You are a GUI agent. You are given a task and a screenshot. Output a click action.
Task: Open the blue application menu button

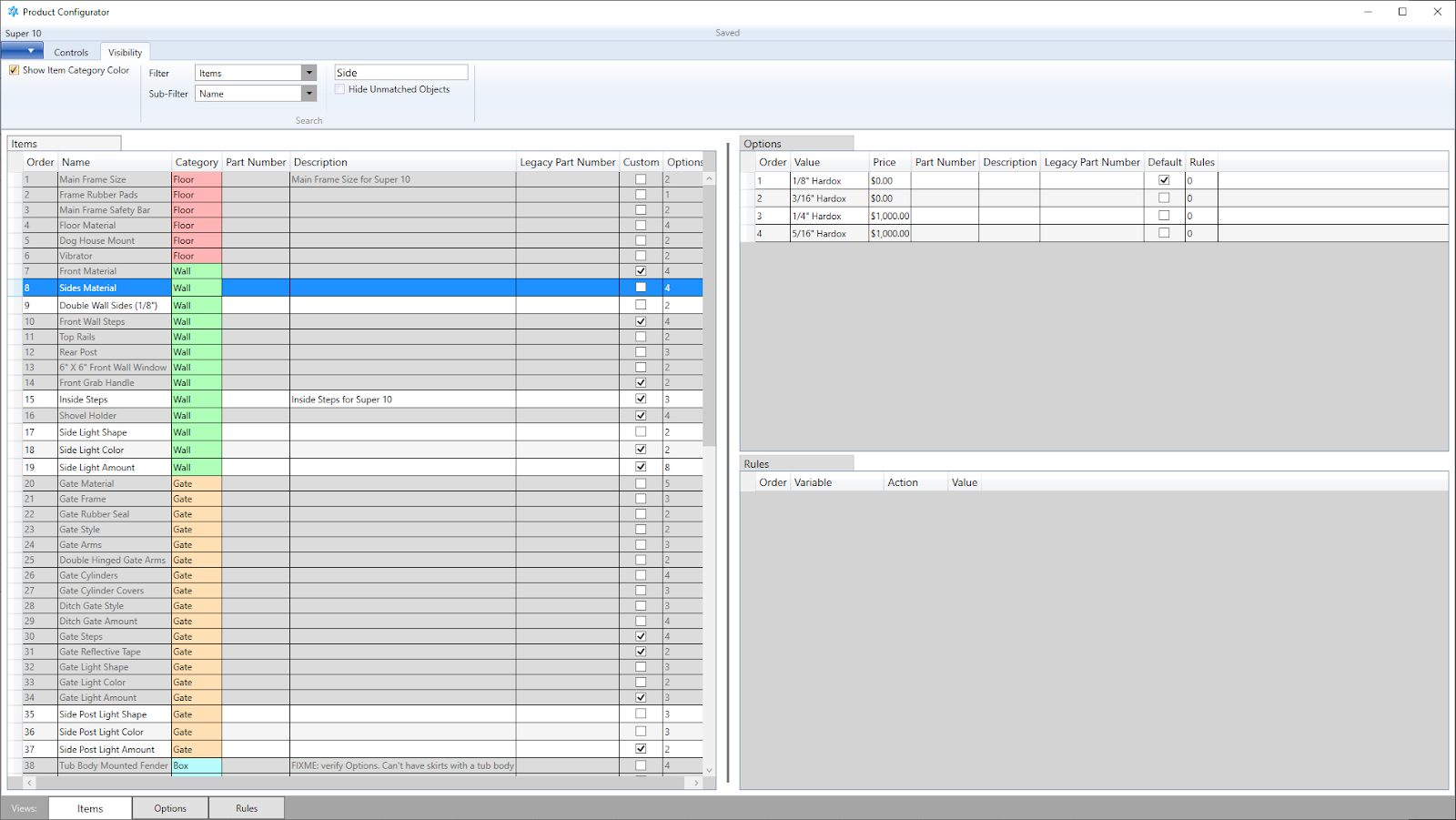point(22,52)
